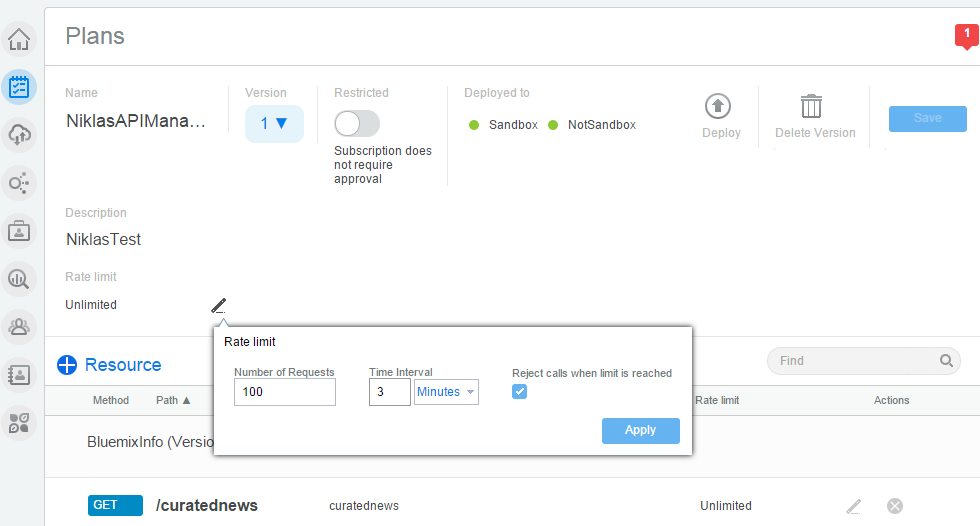Click the Find search field
Viewport: 980px width, 526px height.
pyautogui.click(x=863, y=361)
